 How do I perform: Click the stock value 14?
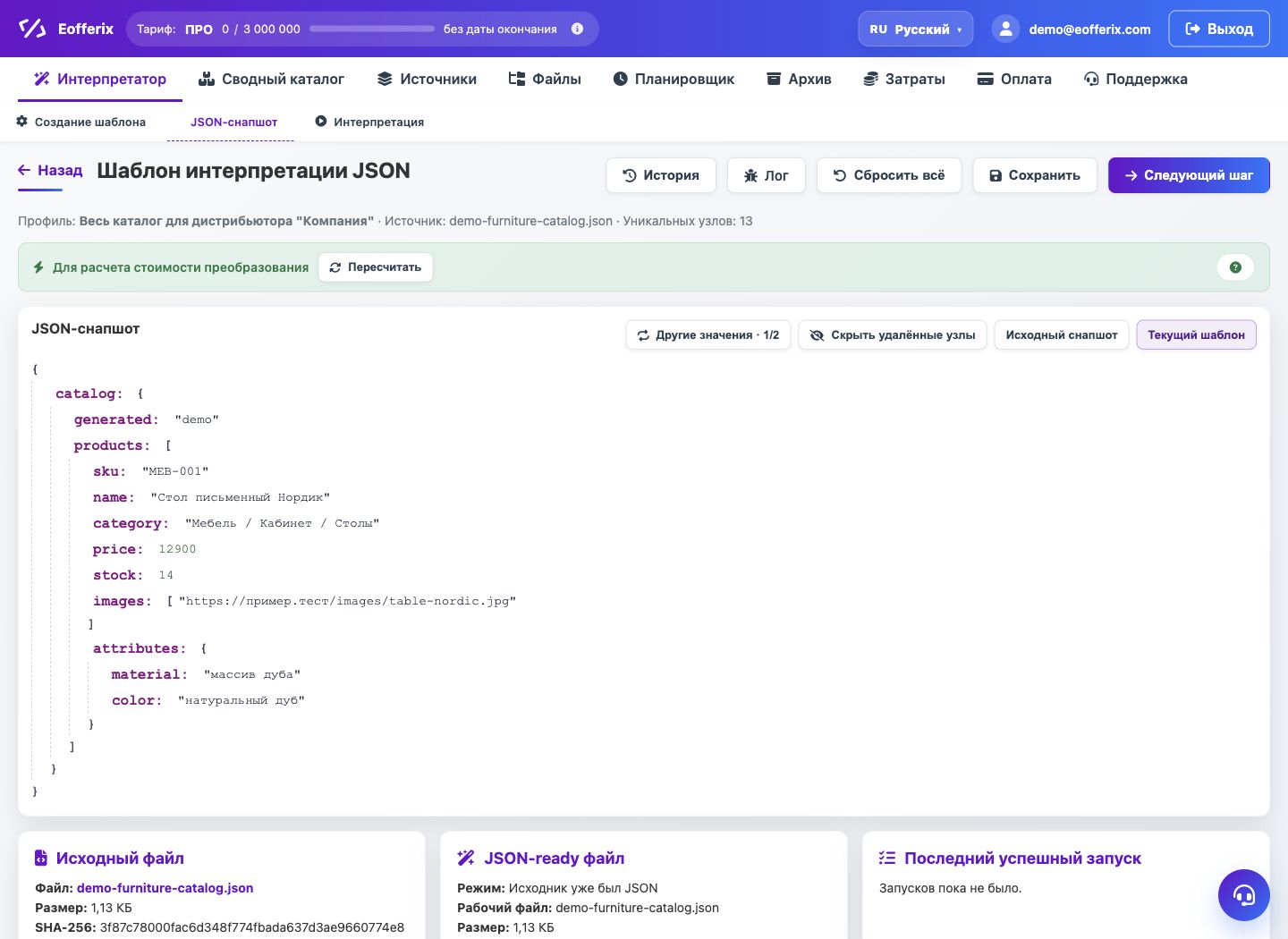(166, 575)
